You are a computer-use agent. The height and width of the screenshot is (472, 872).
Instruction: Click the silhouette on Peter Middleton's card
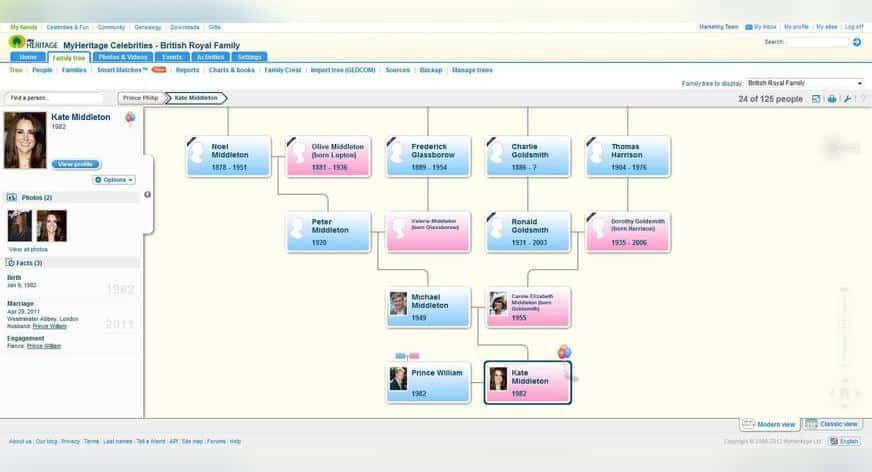298,228
